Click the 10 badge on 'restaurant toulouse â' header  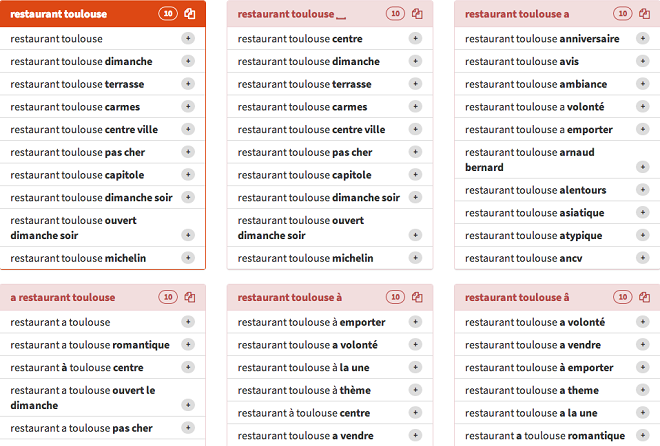pos(623,297)
